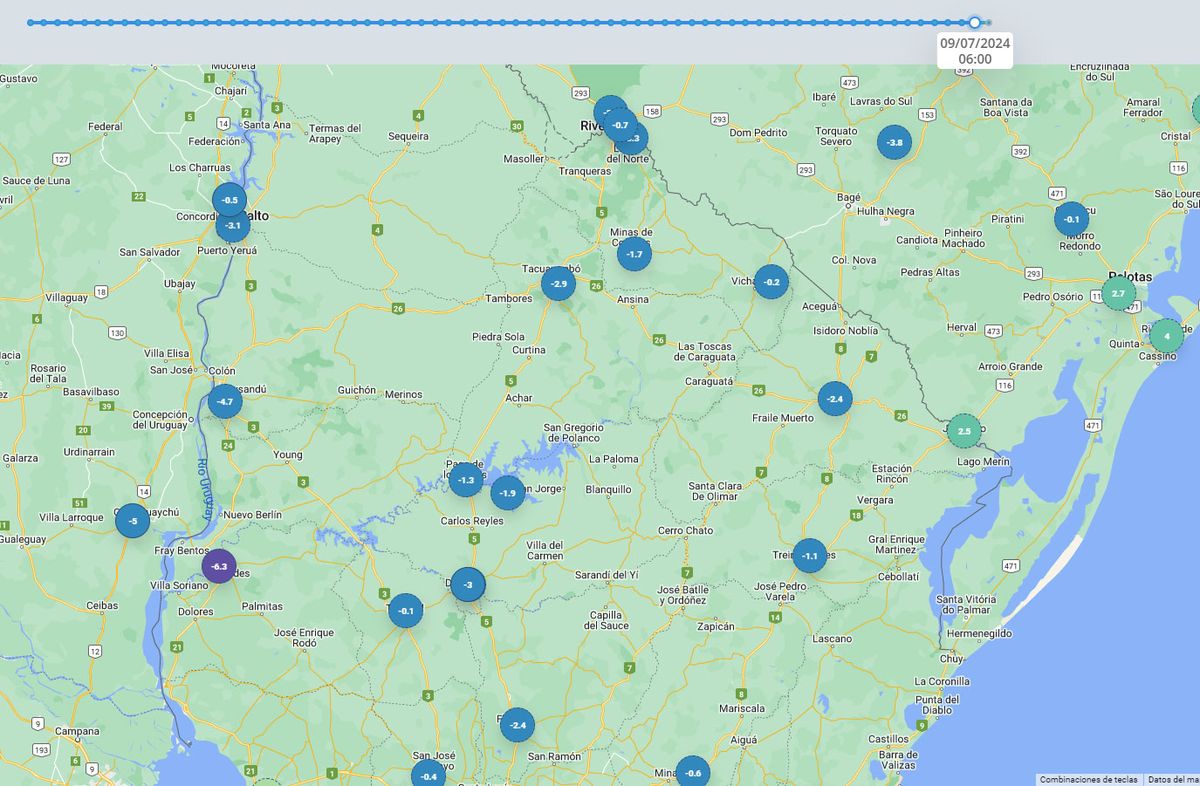The width and height of the screenshot is (1200, 786).
Task: Jump to the first point on the timeline
Action: tap(30, 22)
